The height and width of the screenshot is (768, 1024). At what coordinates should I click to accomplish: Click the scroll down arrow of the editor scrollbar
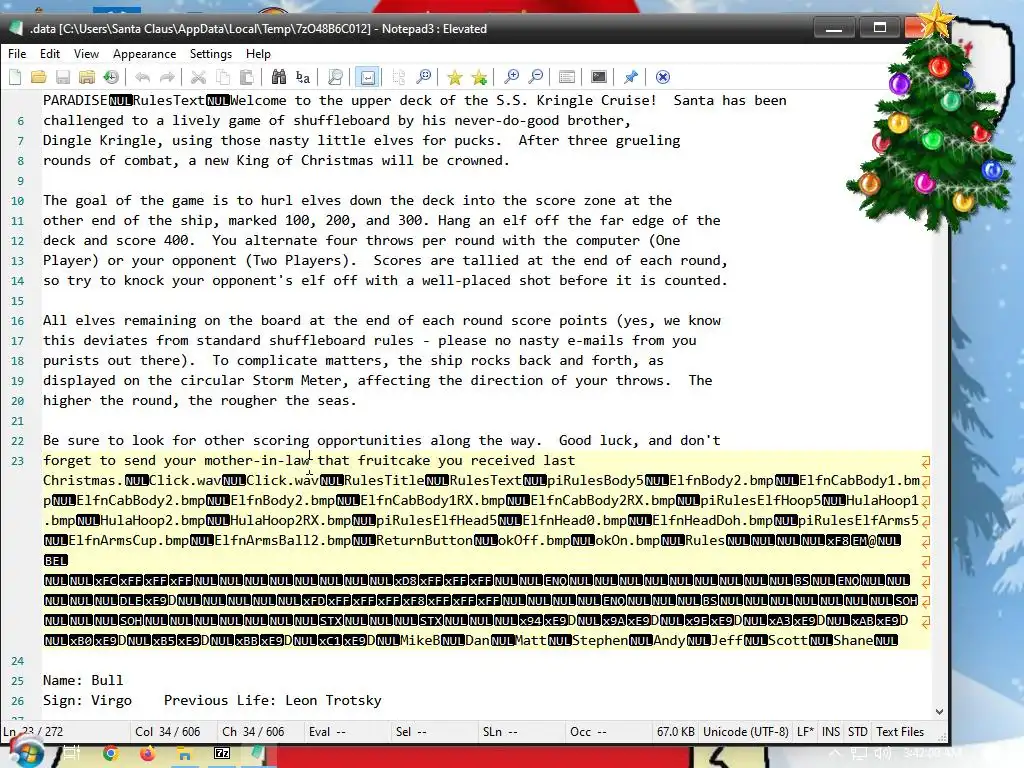point(939,712)
